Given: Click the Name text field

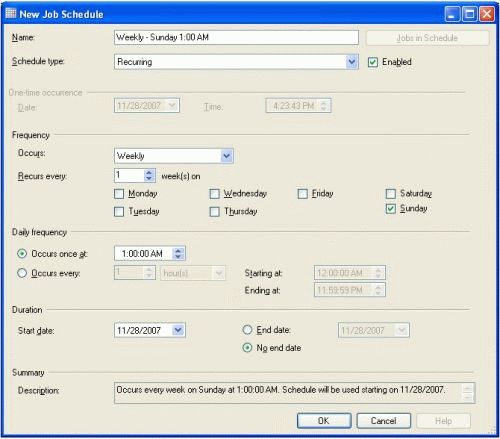Looking at the screenshot, I should pyautogui.click(x=236, y=37).
